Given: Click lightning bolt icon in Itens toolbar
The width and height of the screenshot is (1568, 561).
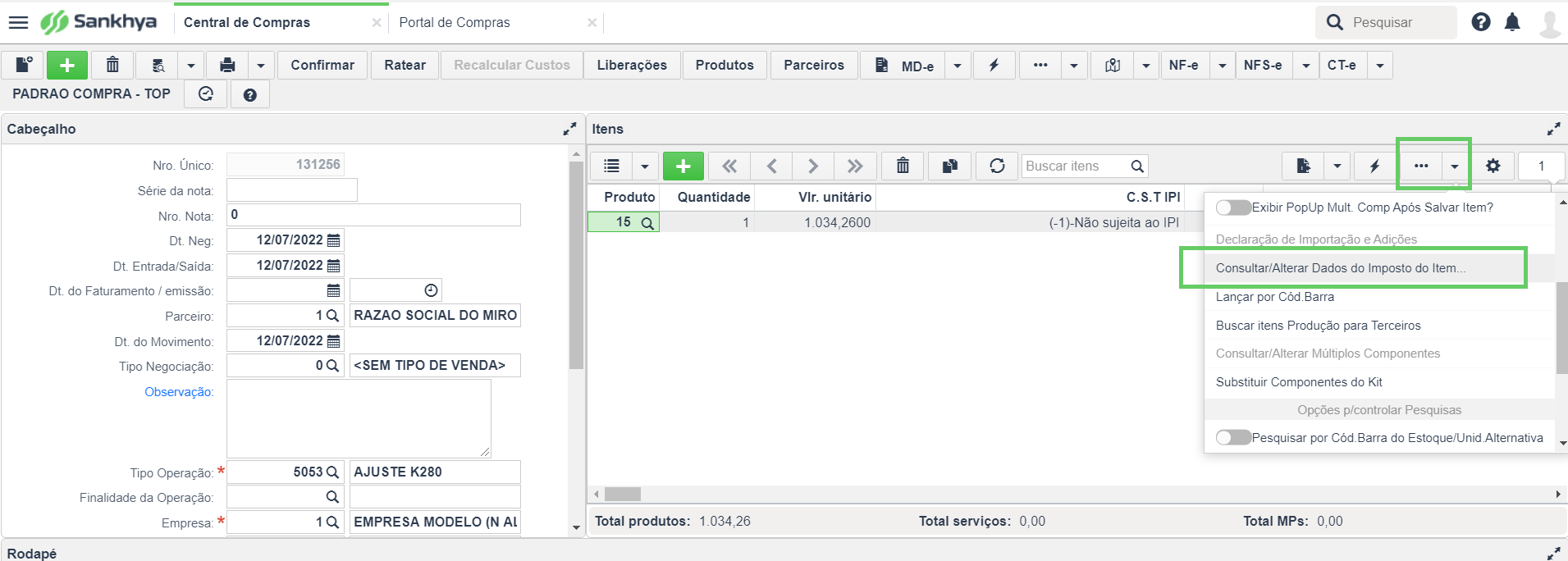Looking at the screenshot, I should pyautogui.click(x=1374, y=166).
